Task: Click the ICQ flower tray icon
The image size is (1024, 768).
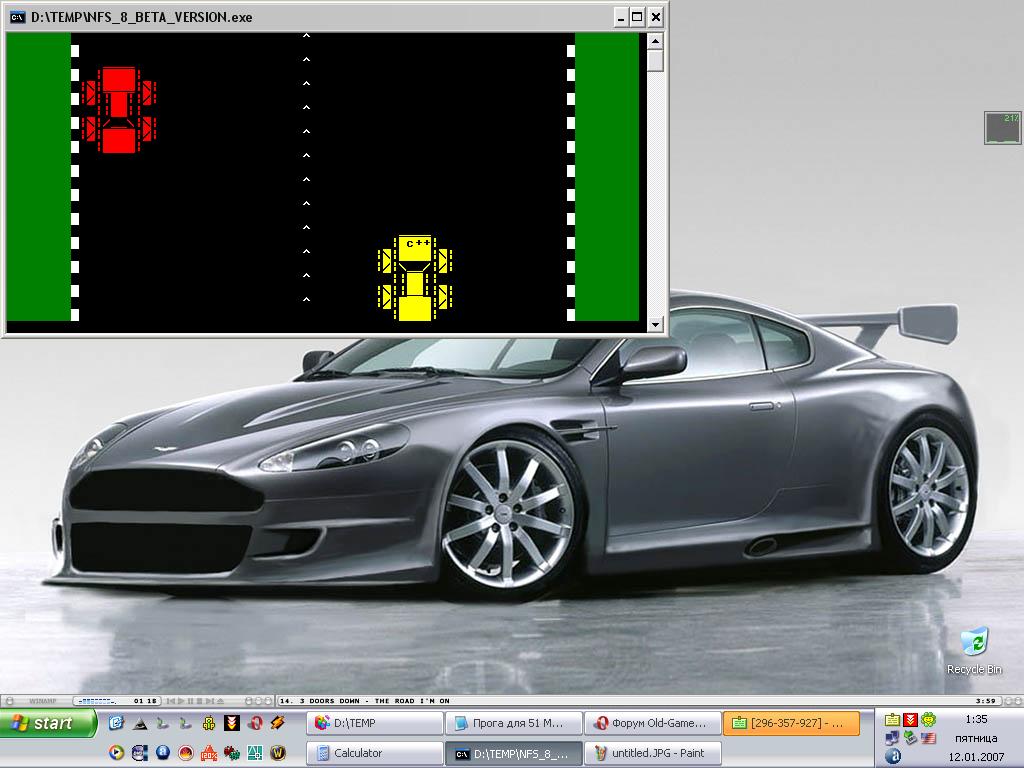Action: (929, 719)
